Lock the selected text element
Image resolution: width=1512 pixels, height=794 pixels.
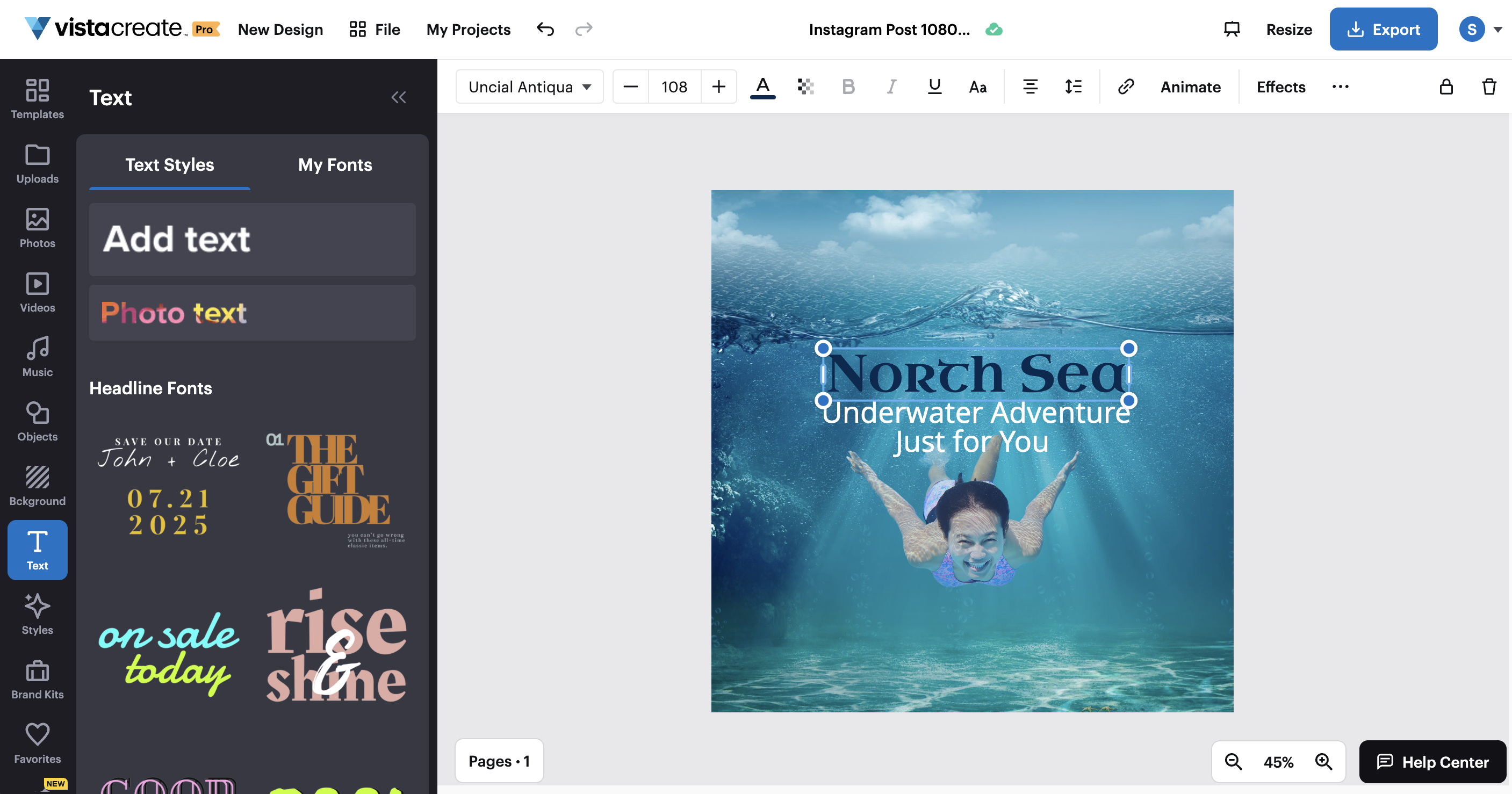click(1446, 87)
